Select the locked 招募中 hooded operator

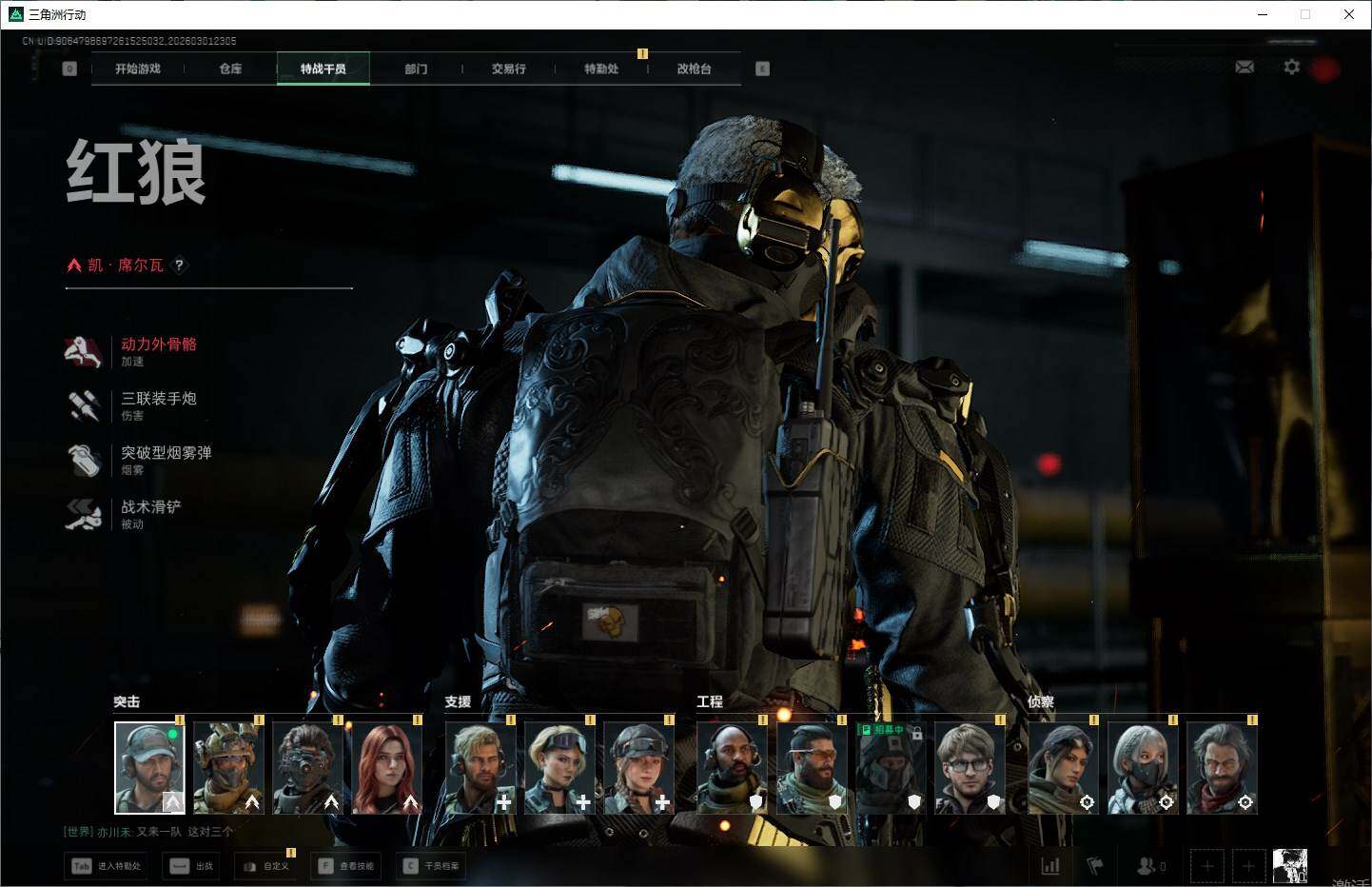[891, 768]
